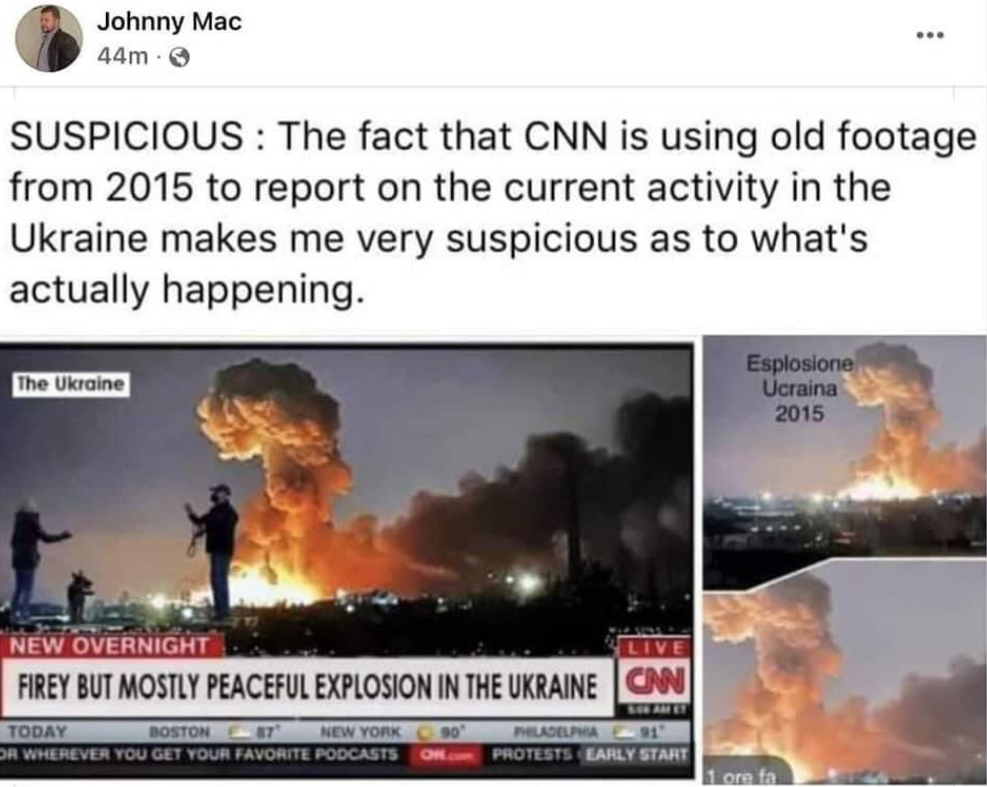Image resolution: width=987 pixels, height=787 pixels.
Task: Click the NEW OVERNIGHT red banner
Action: point(112,646)
